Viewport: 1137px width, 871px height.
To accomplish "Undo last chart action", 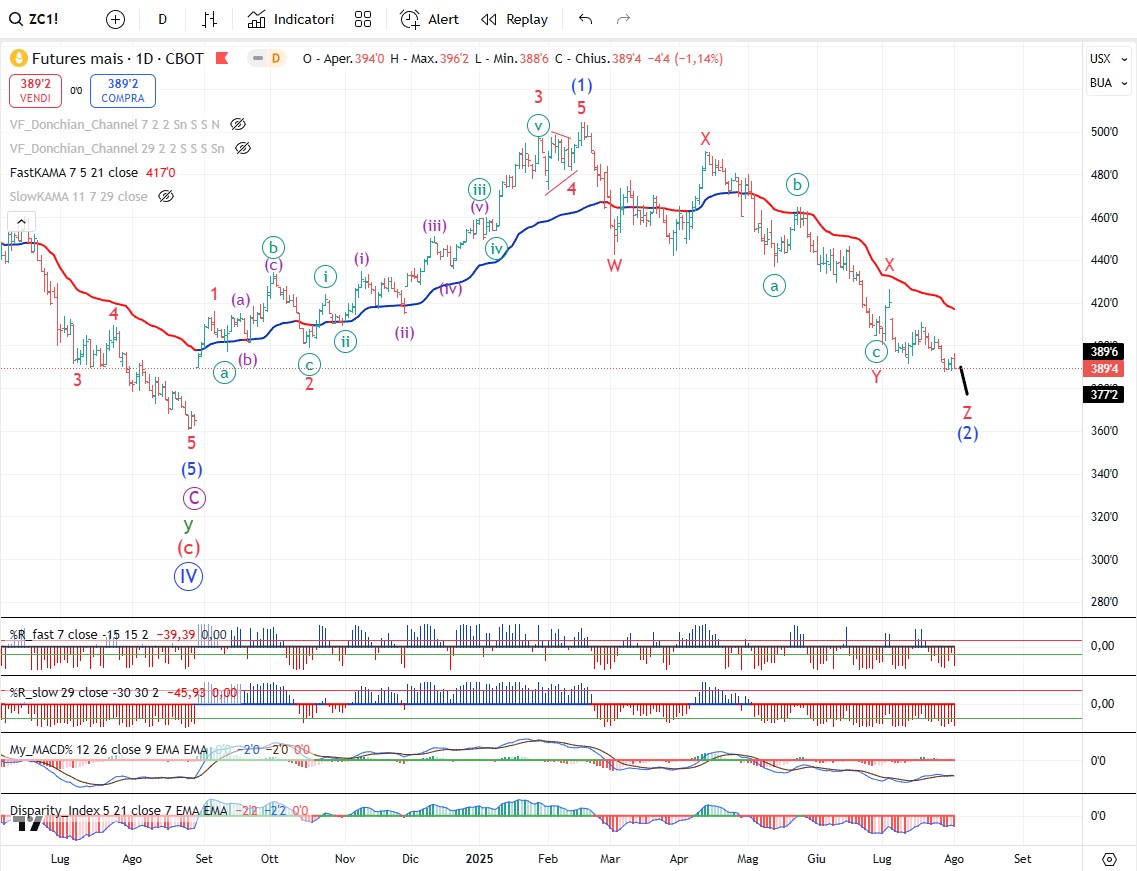I will 586,20.
